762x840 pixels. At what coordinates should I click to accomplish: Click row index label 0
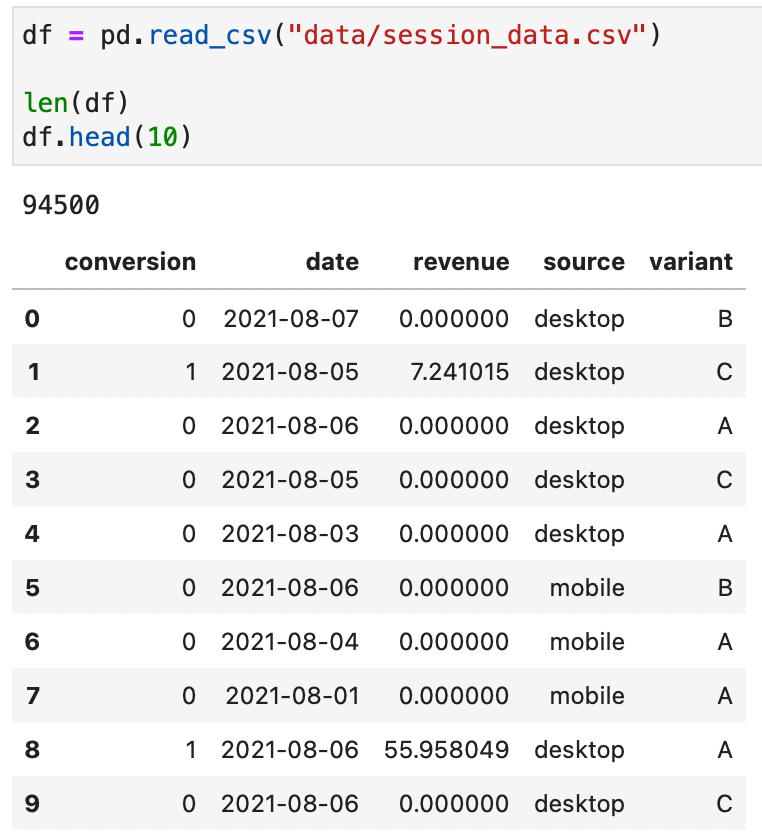tap(32, 319)
